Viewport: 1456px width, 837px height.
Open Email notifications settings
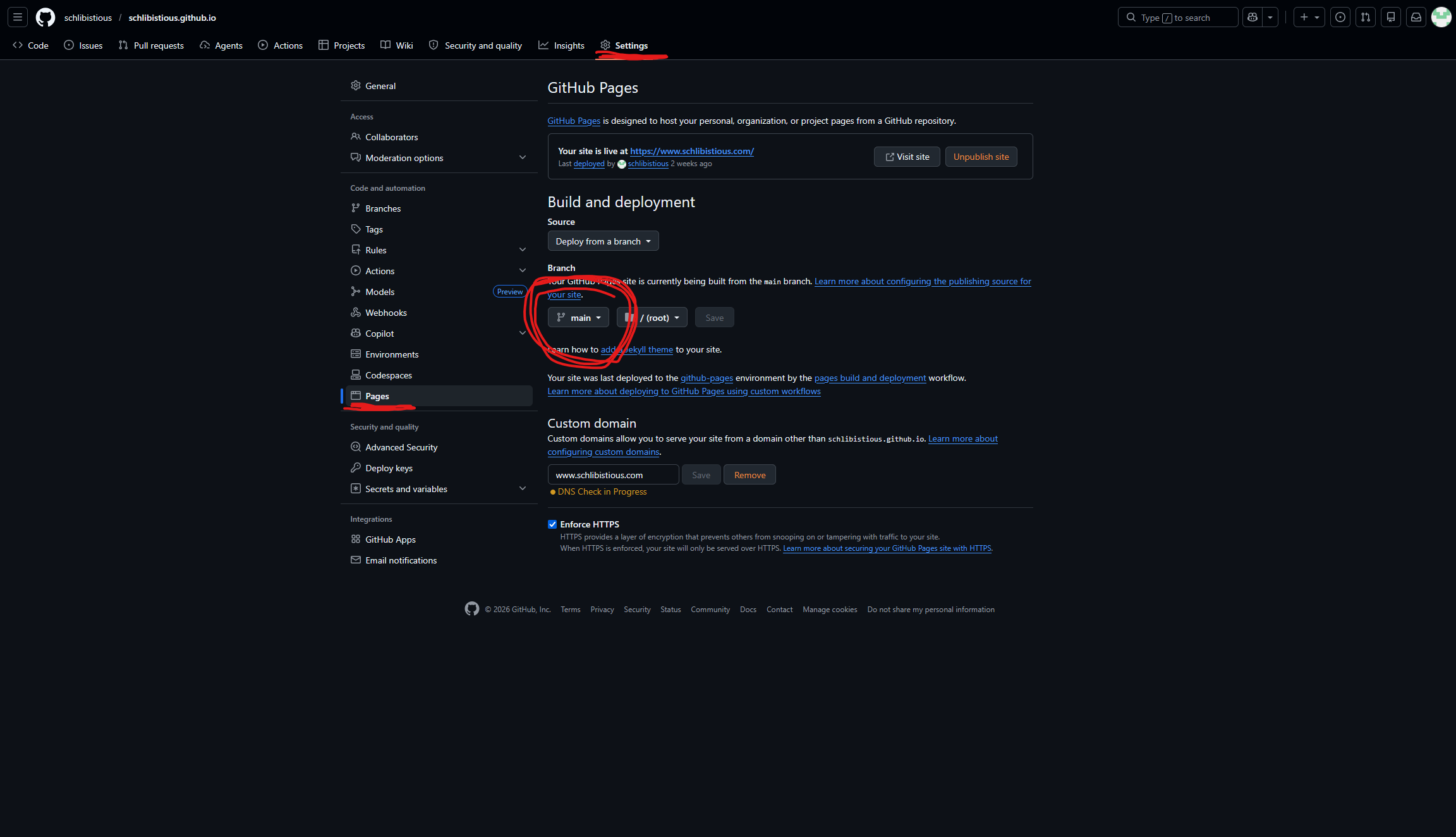[x=439, y=560]
